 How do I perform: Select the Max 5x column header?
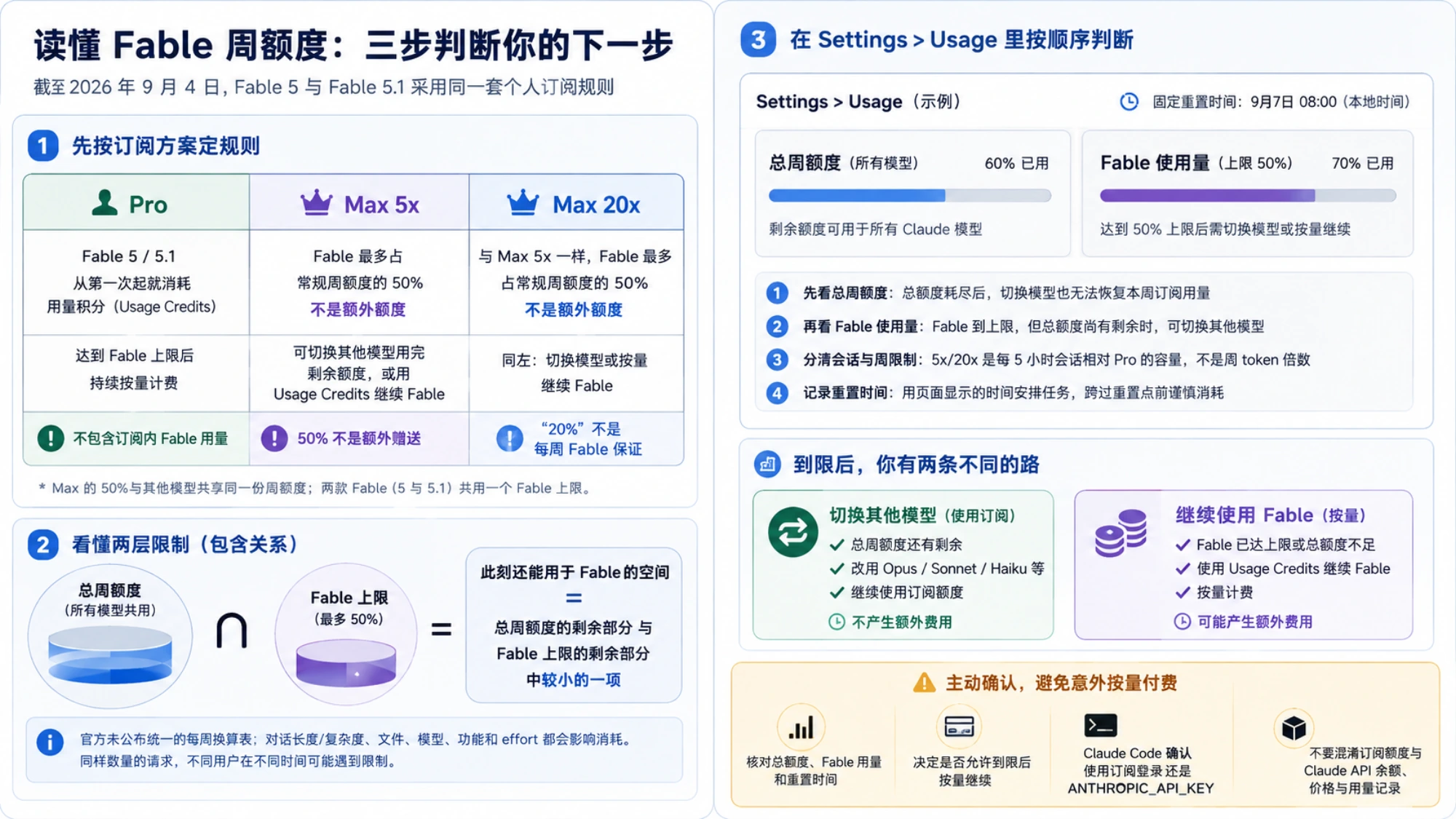[360, 202]
